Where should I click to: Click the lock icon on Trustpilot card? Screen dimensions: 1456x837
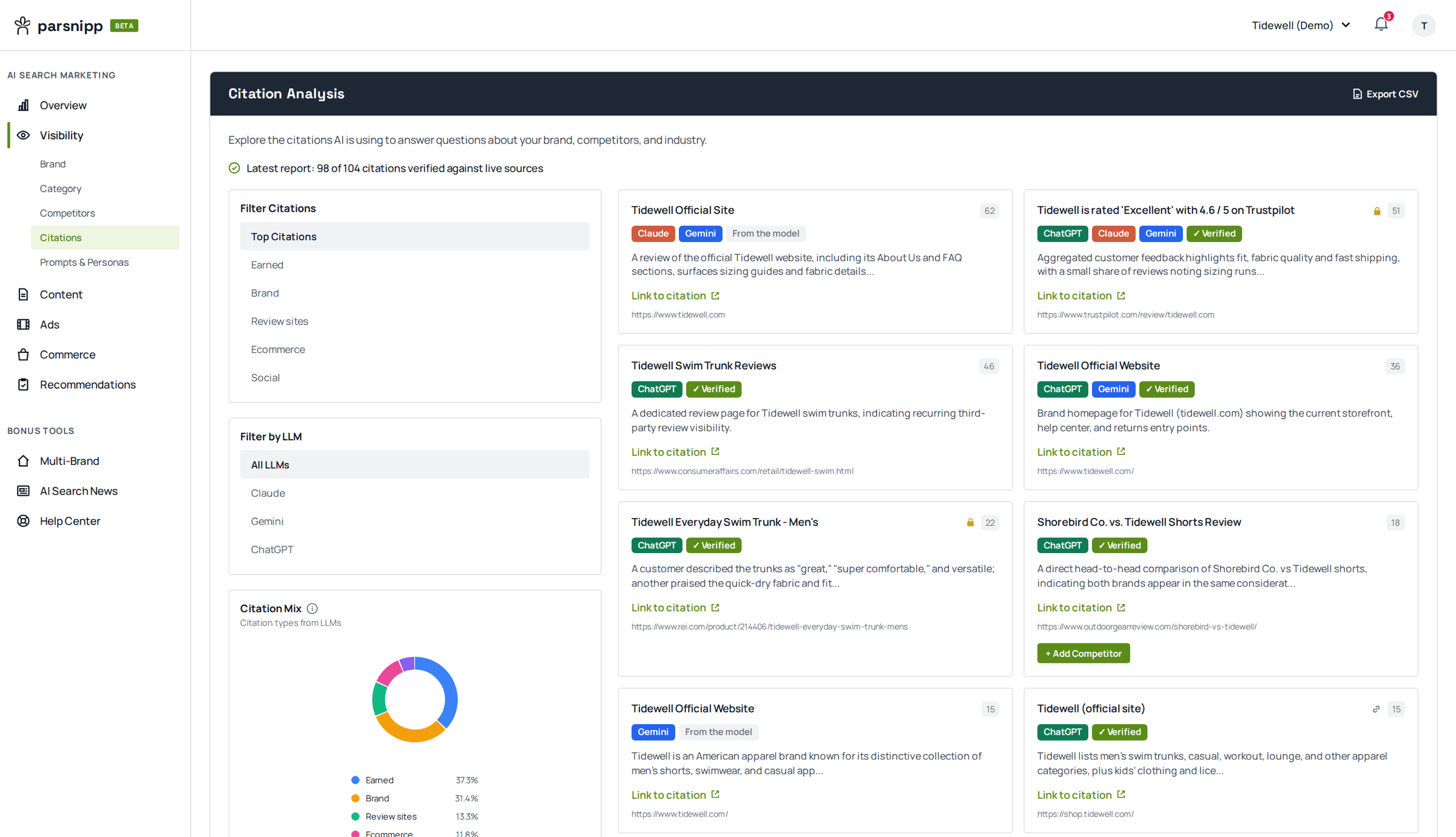tap(1377, 211)
